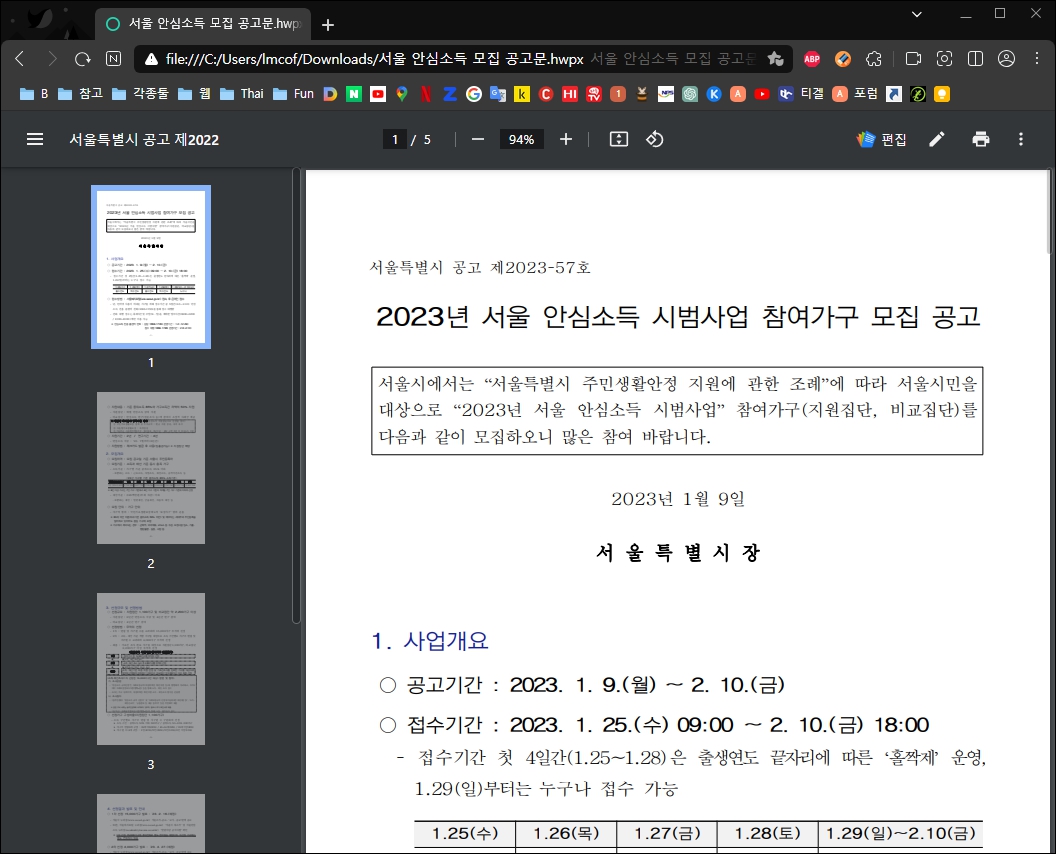Bookmark this page with star icon

[x=775, y=59]
